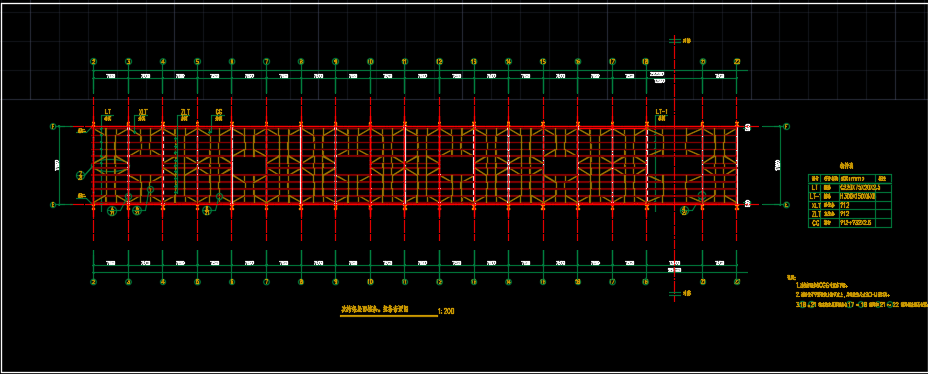
Task: Click the XLT row in the component table
Action: tap(850, 205)
